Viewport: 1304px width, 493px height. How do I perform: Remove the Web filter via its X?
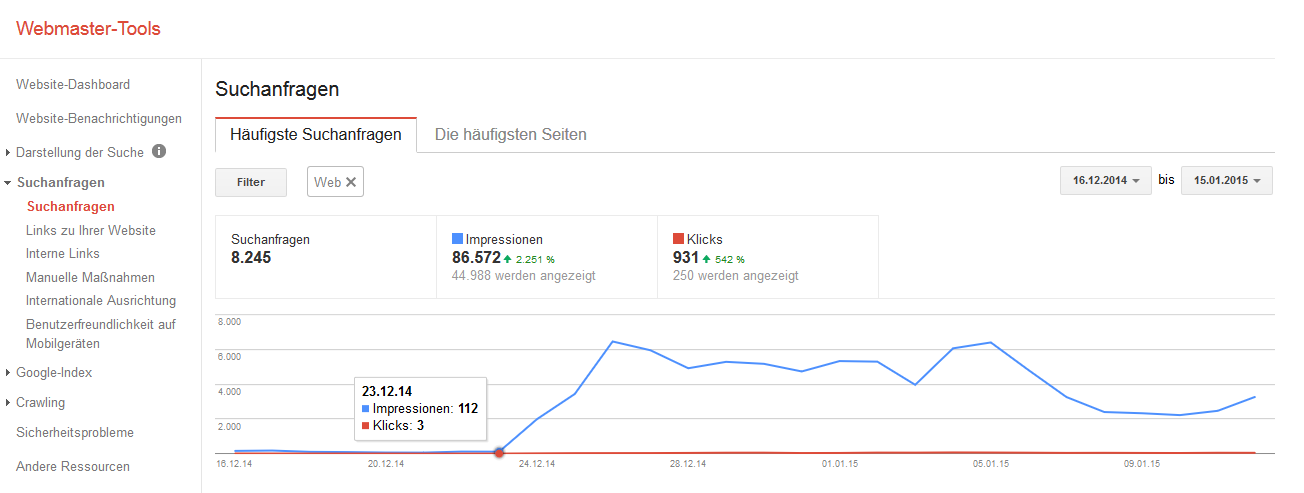(351, 182)
